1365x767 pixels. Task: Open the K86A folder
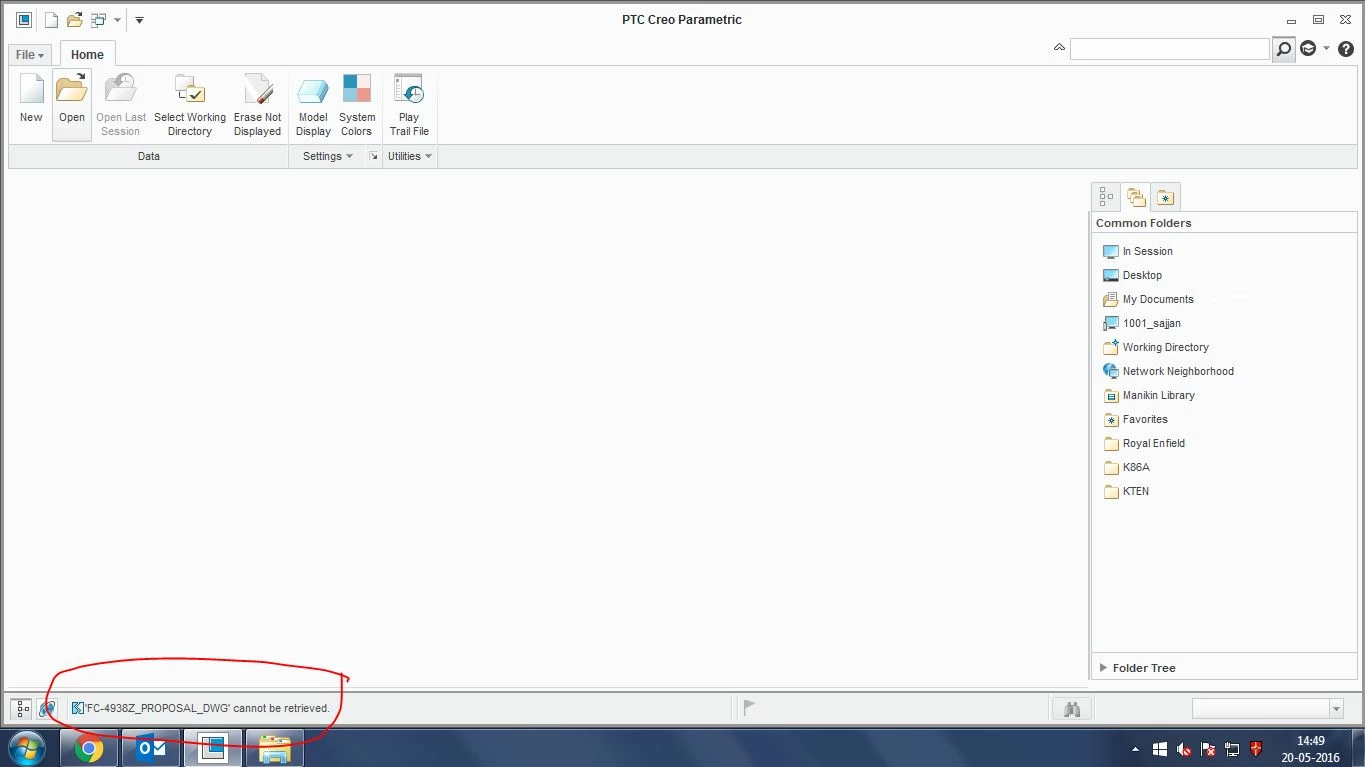[x=1126, y=467]
